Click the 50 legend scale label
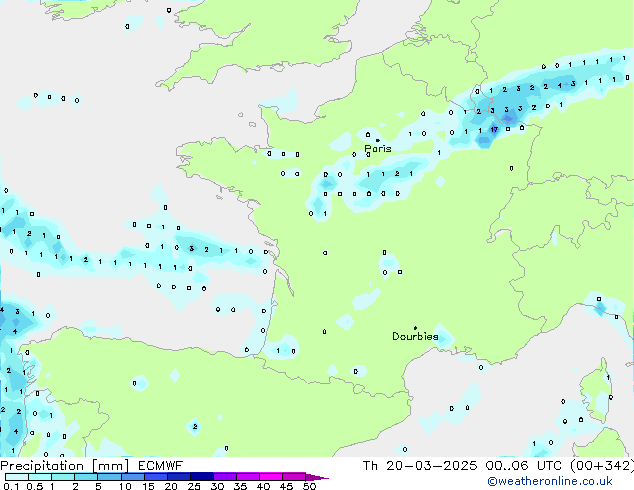The image size is (634, 490). click(309, 486)
